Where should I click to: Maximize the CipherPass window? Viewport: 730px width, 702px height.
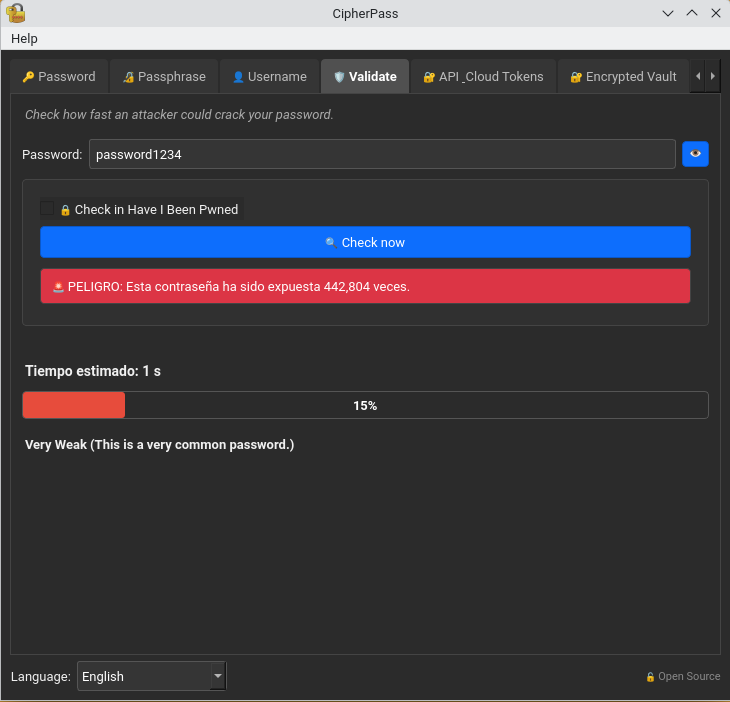coord(692,13)
